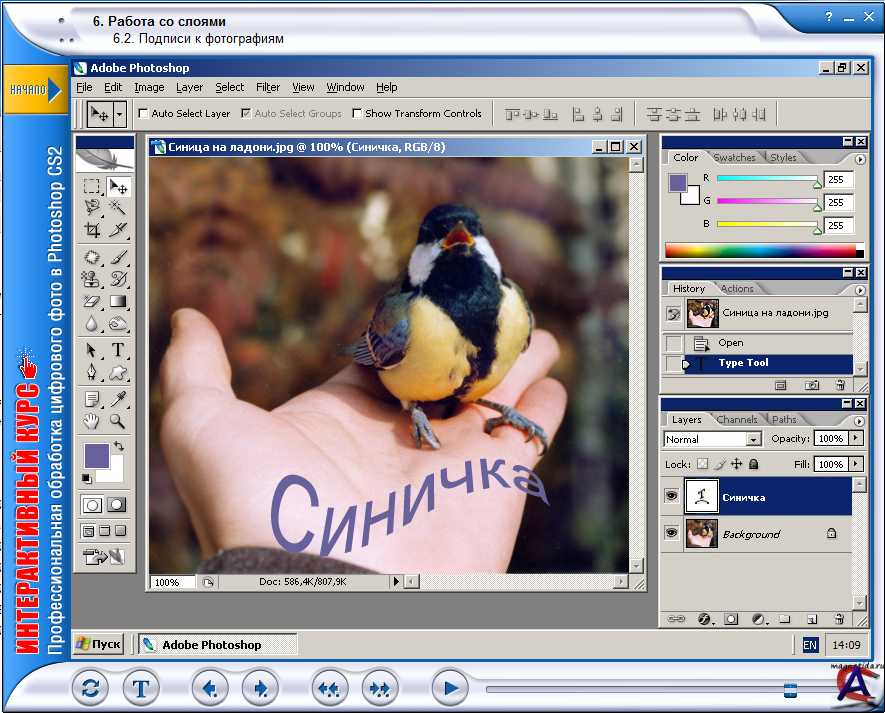
Task: Select the Hand tool
Action: pyautogui.click(x=92, y=421)
